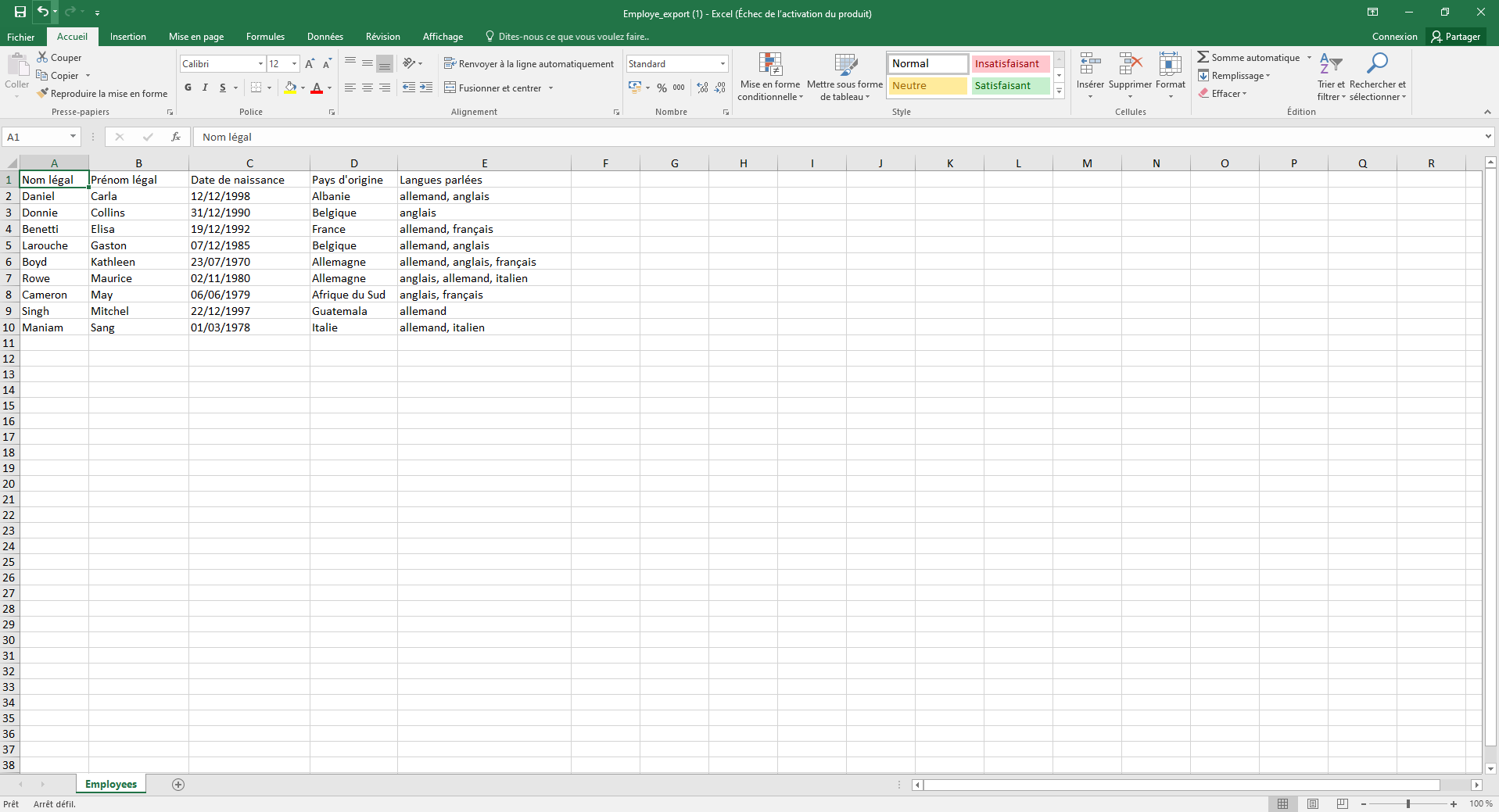Toggle bold (G) formatting

pyautogui.click(x=188, y=88)
